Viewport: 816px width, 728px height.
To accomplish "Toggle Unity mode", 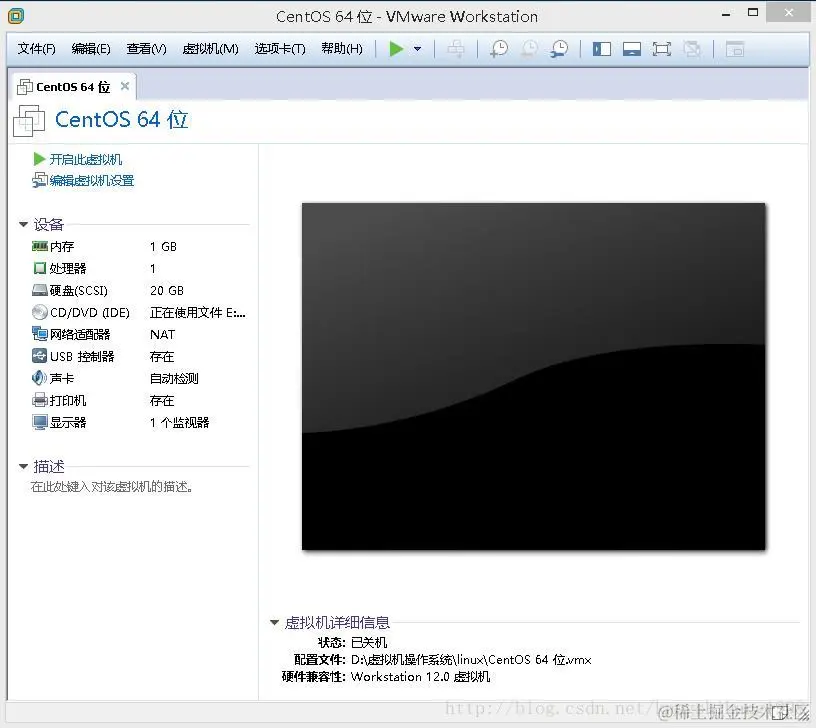I will 691,47.
